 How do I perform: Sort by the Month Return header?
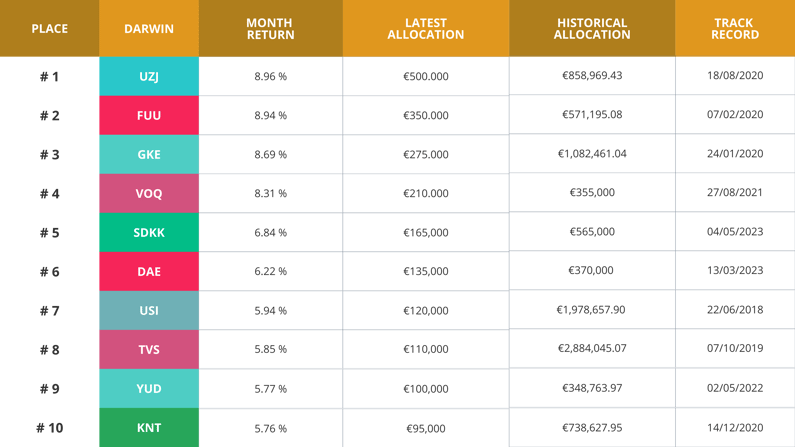[x=270, y=29]
